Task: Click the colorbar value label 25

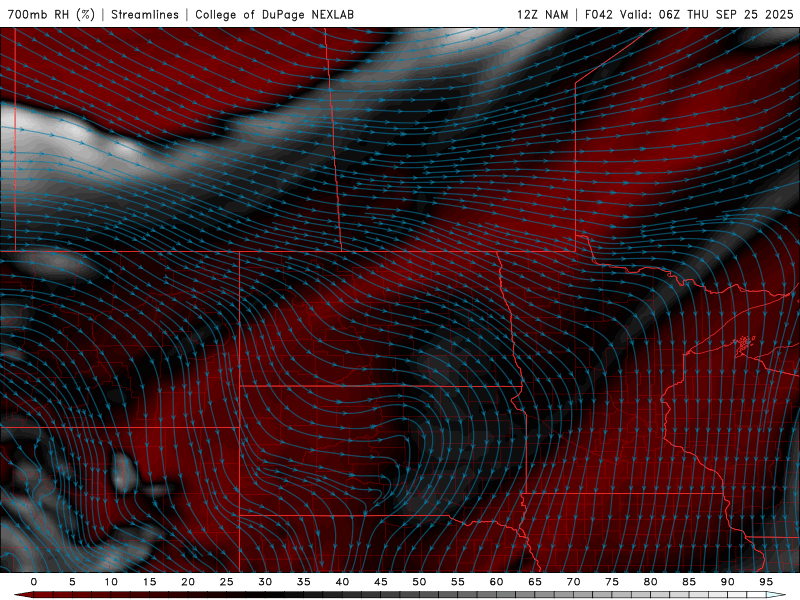Action: pyautogui.click(x=227, y=582)
